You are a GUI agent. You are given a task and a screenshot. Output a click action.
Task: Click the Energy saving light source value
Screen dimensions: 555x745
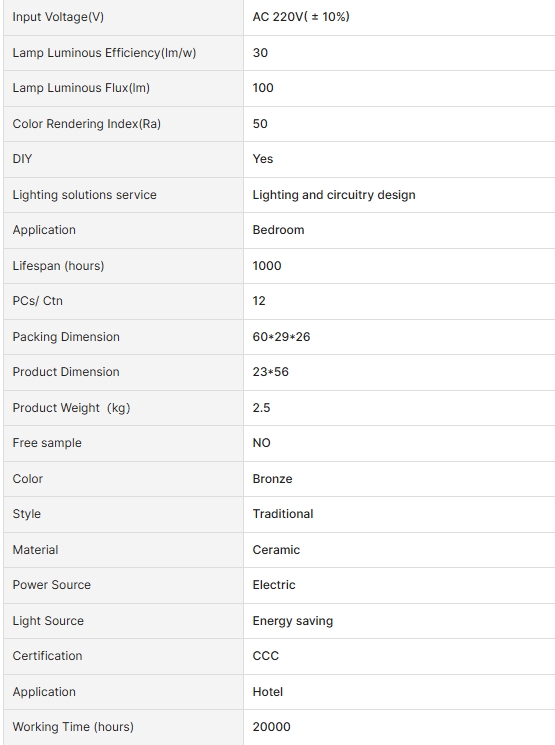point(293,621)
